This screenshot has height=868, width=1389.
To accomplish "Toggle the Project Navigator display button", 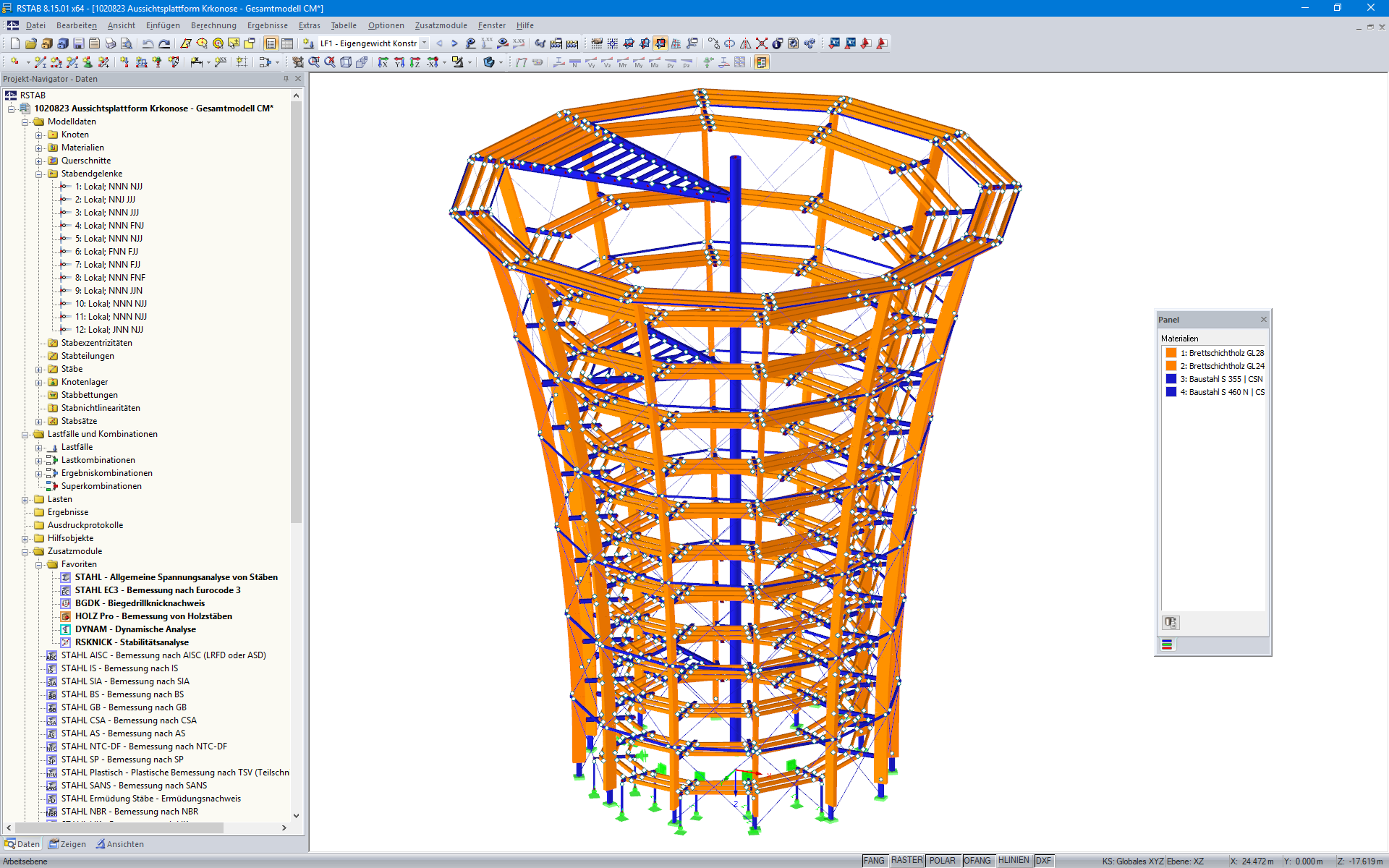I will (271, 43).
